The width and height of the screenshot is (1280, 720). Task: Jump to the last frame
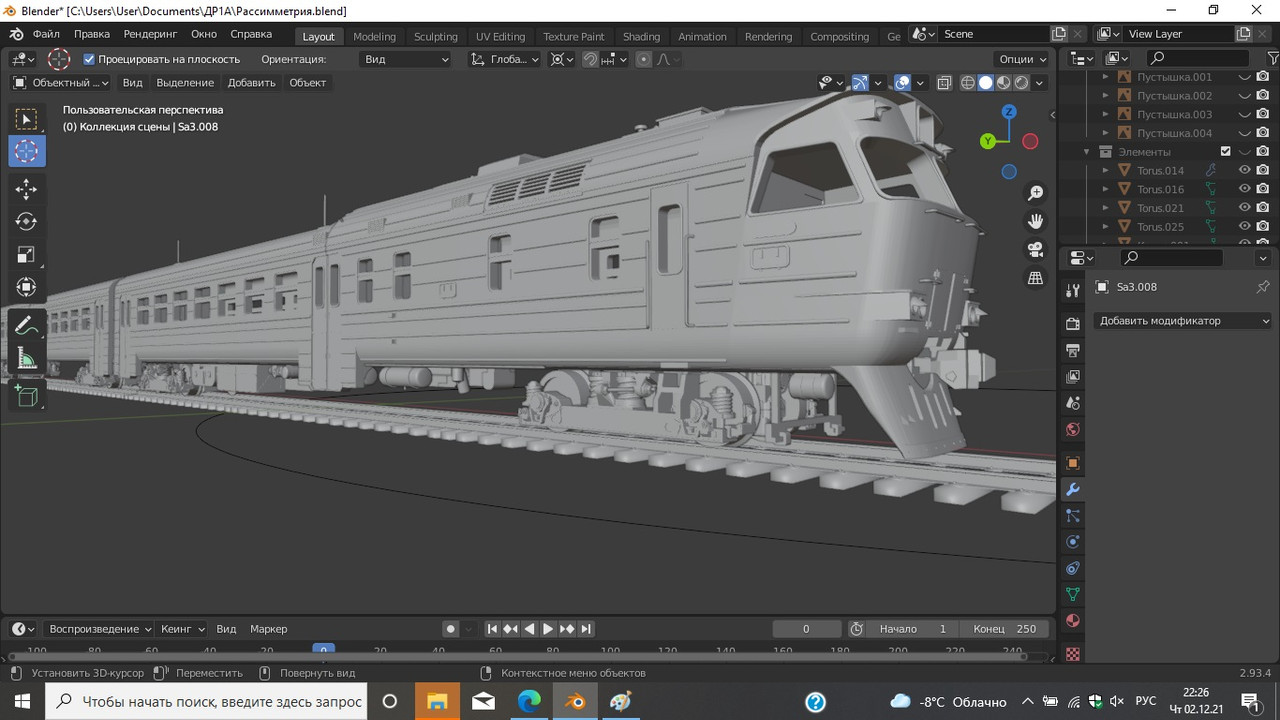click(586, 629)
